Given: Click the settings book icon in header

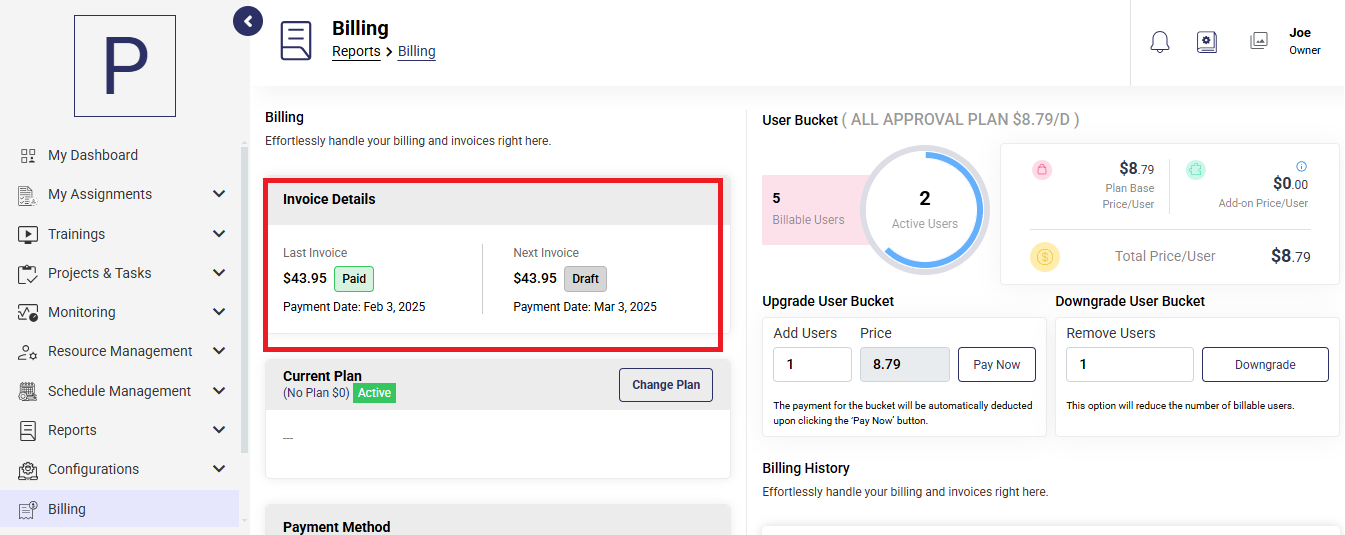Looking at the screenshot, I should (1207, 42).
